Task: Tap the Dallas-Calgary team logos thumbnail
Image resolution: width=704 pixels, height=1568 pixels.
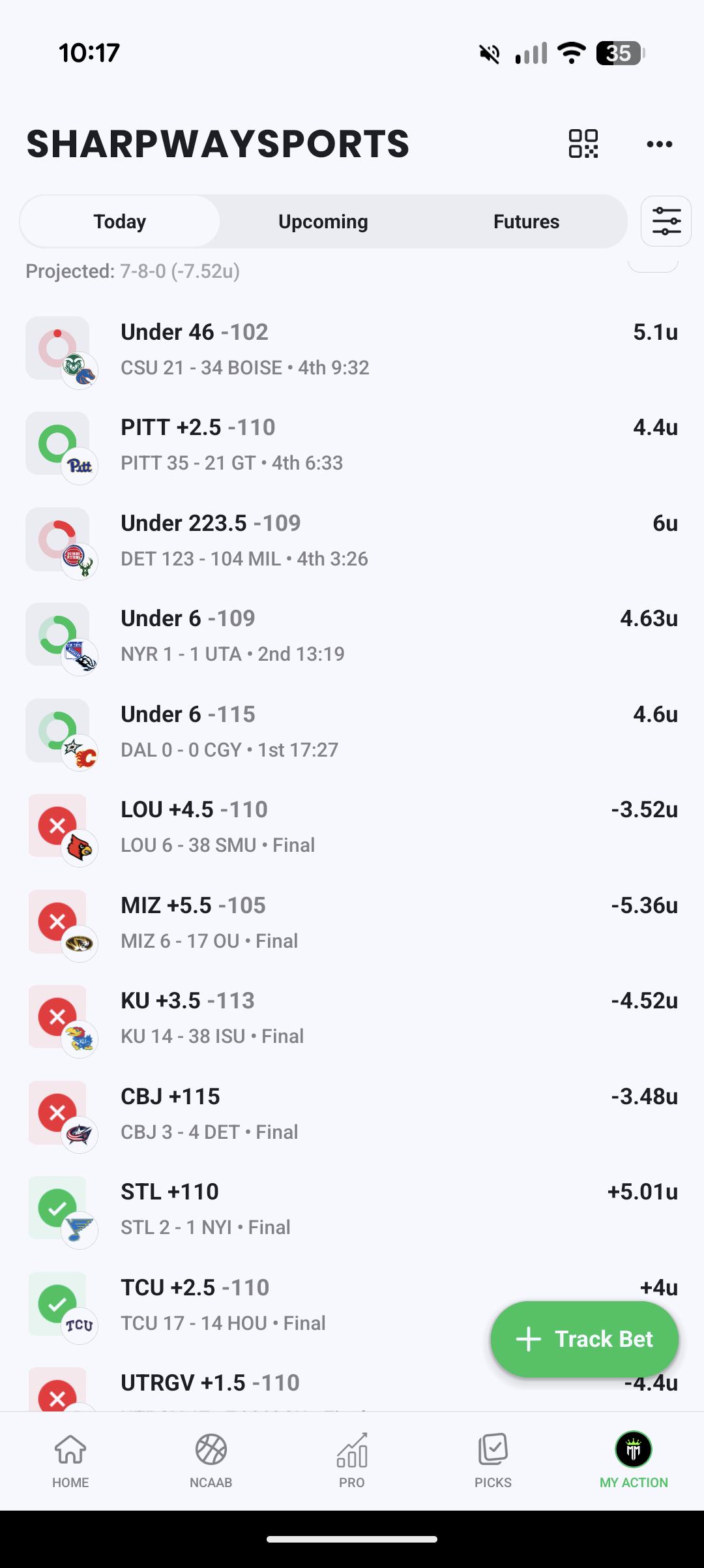Action: click(x=80, y=753)
